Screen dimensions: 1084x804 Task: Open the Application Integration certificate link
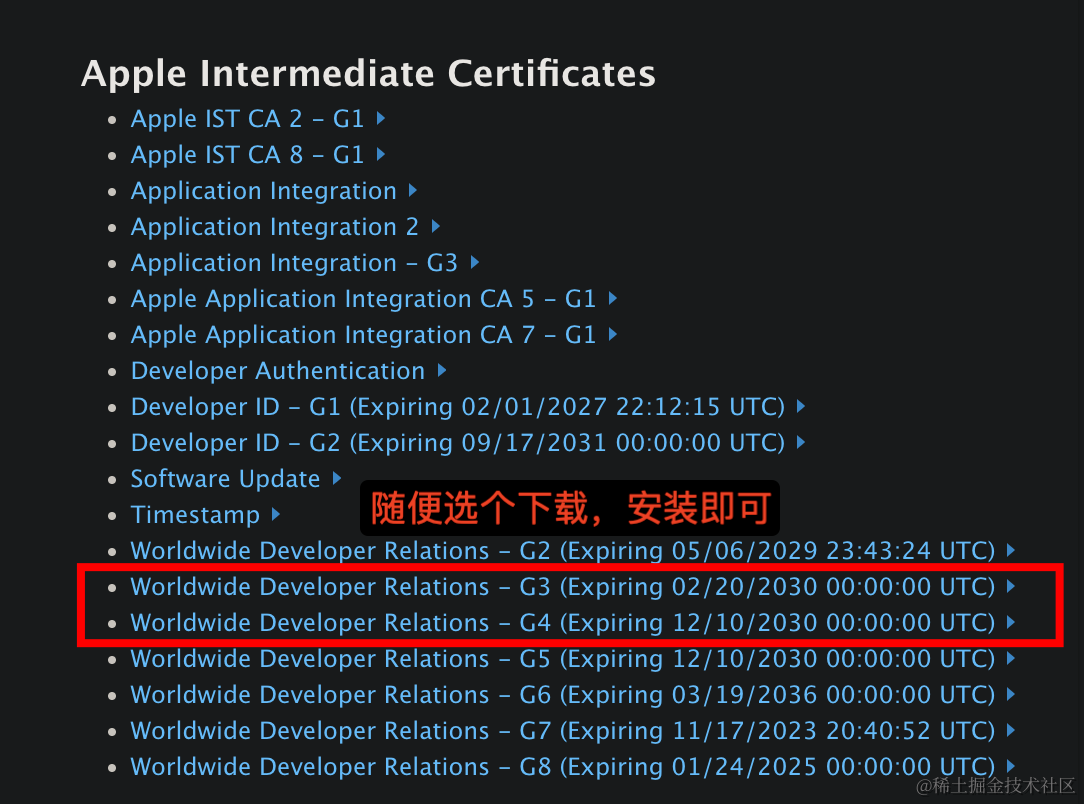[263, 191]
